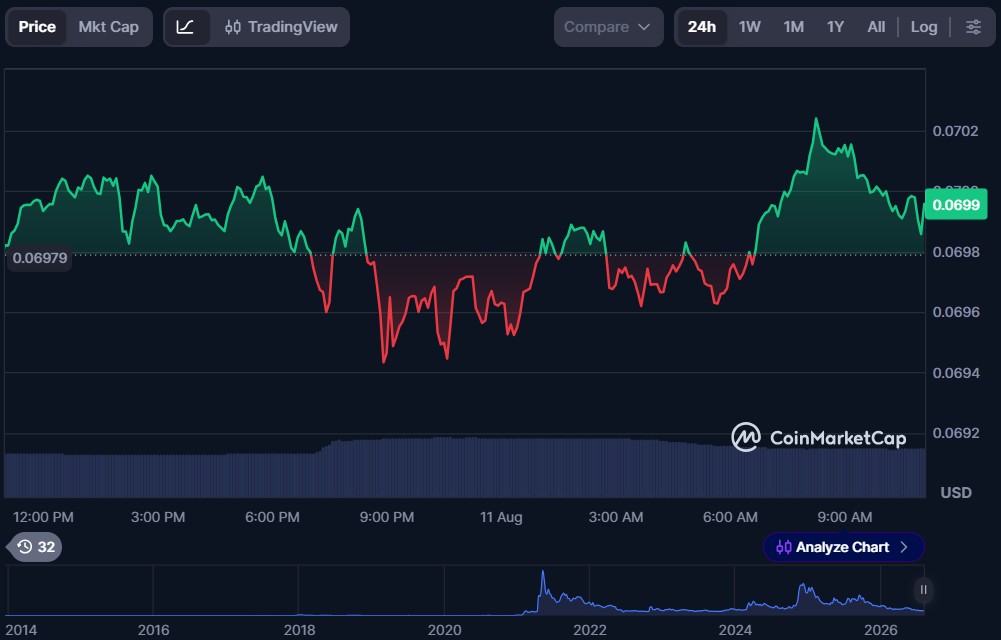Image resolution: width=1001 pixels, height=640 pixels.
Task: Click the 0.0702 axis value
Action: pos(955,131)
